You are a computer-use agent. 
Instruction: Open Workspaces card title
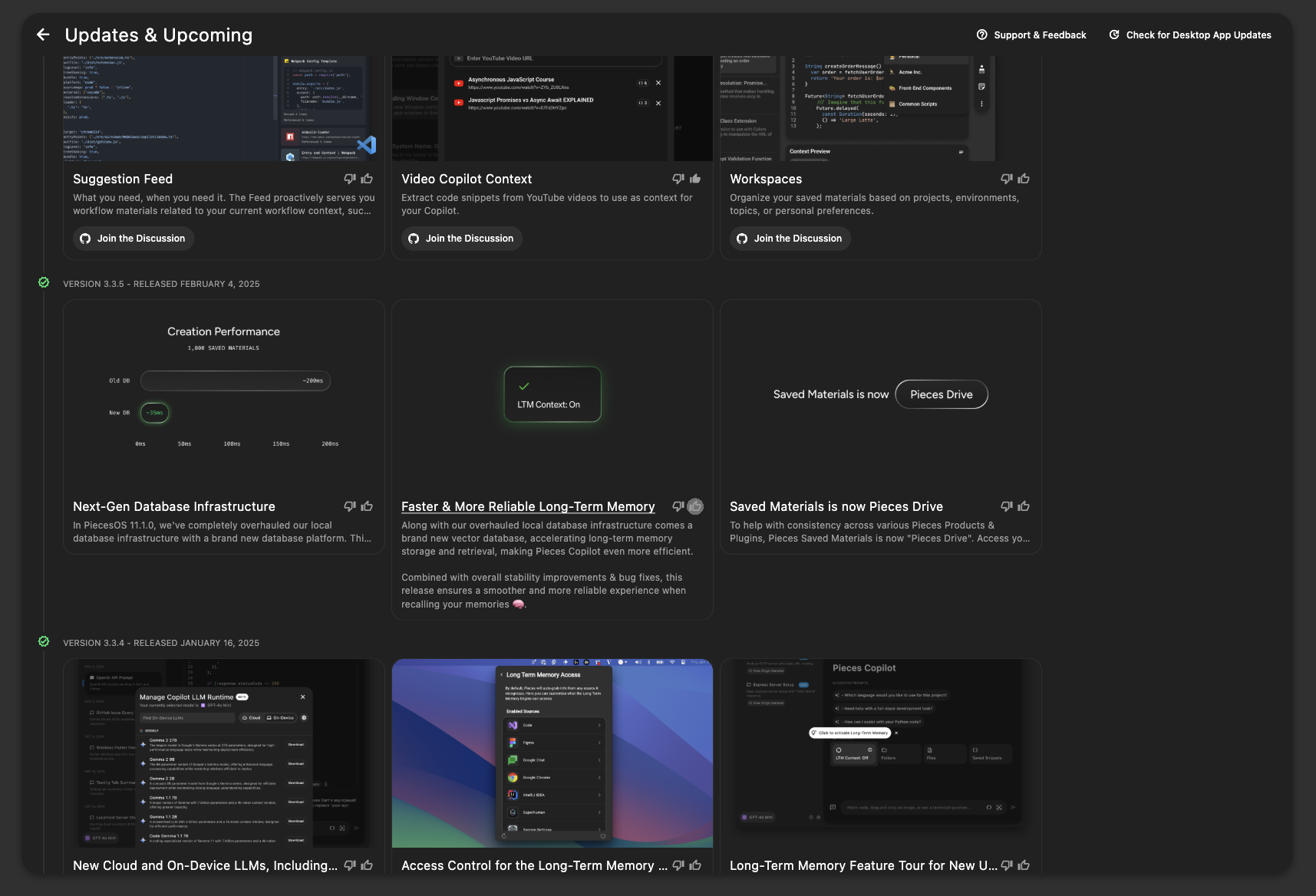766,179
